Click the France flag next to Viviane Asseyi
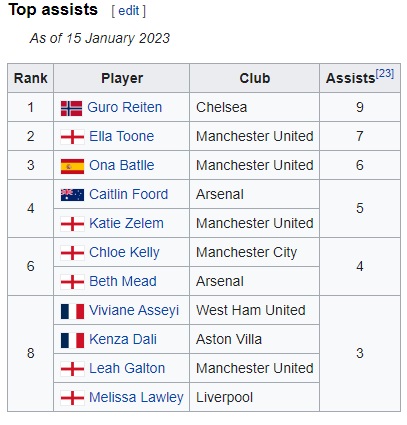Image resolution: width=407 pixels, height=425 pixels. coord(72,311)
